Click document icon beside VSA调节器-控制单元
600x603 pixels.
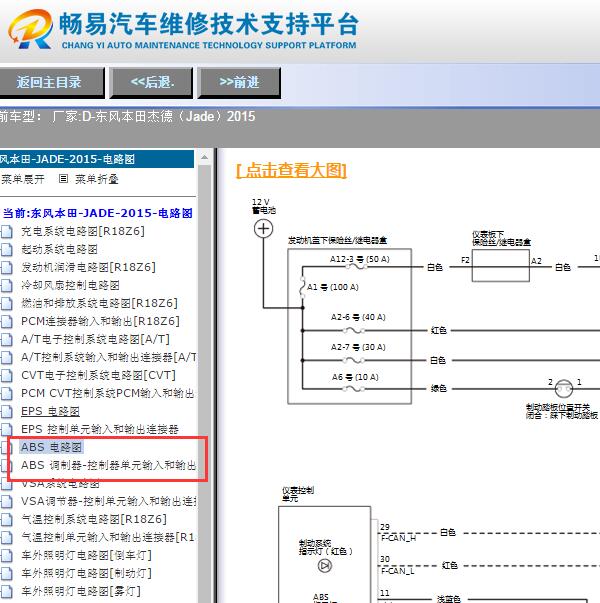point(7,502)
